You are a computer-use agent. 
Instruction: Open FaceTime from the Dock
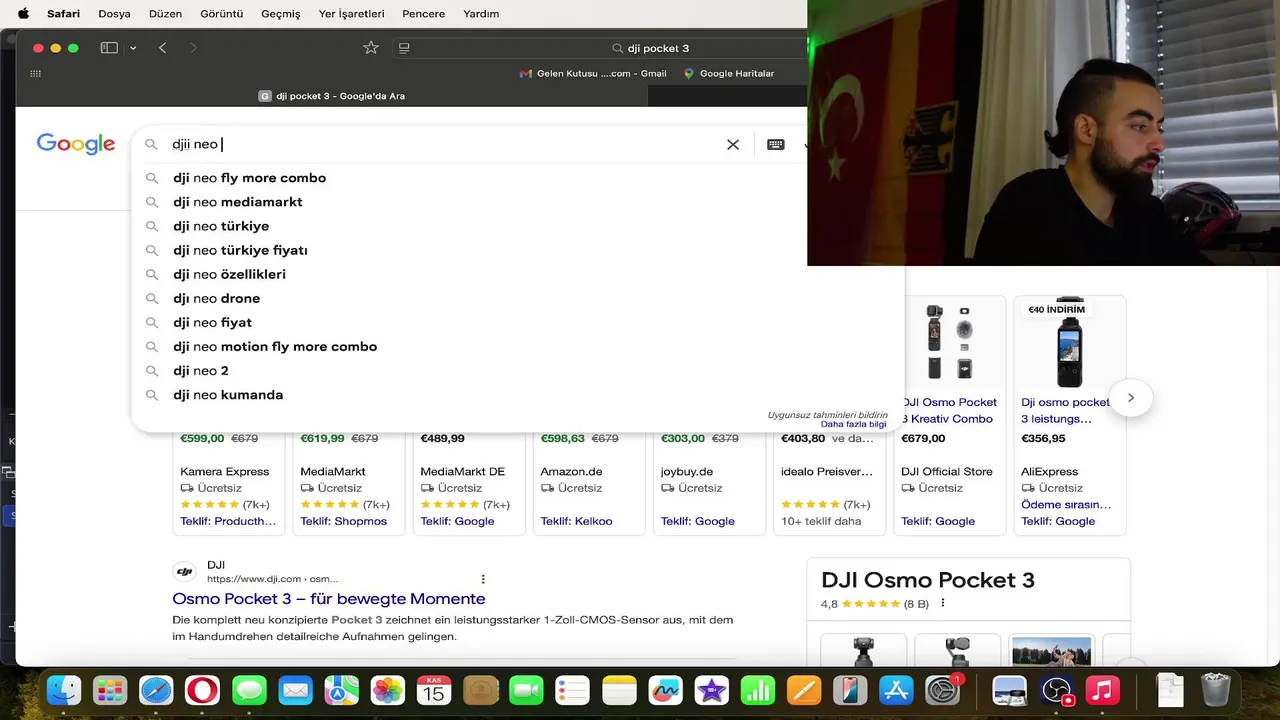526,690
